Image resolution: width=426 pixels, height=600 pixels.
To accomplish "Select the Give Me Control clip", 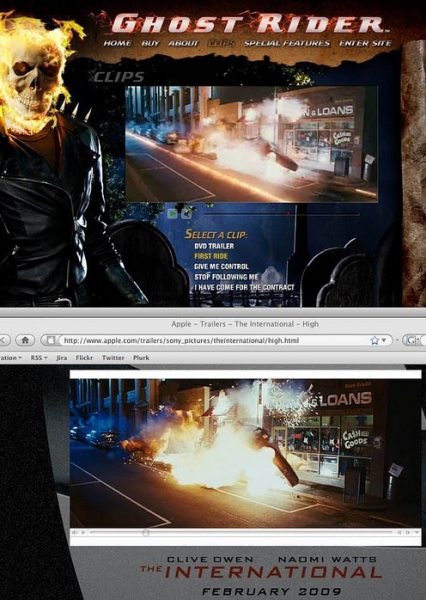I will click(x=221, y=266).
